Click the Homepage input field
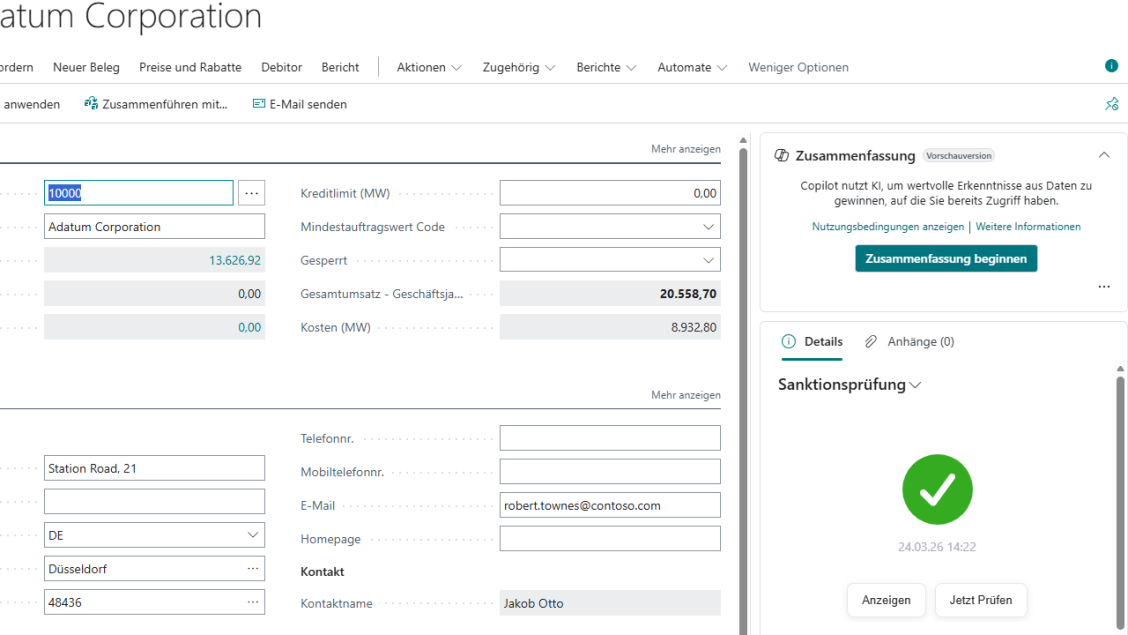Image resolution: width=1128 pixels, height=635 pixels. 610,539
